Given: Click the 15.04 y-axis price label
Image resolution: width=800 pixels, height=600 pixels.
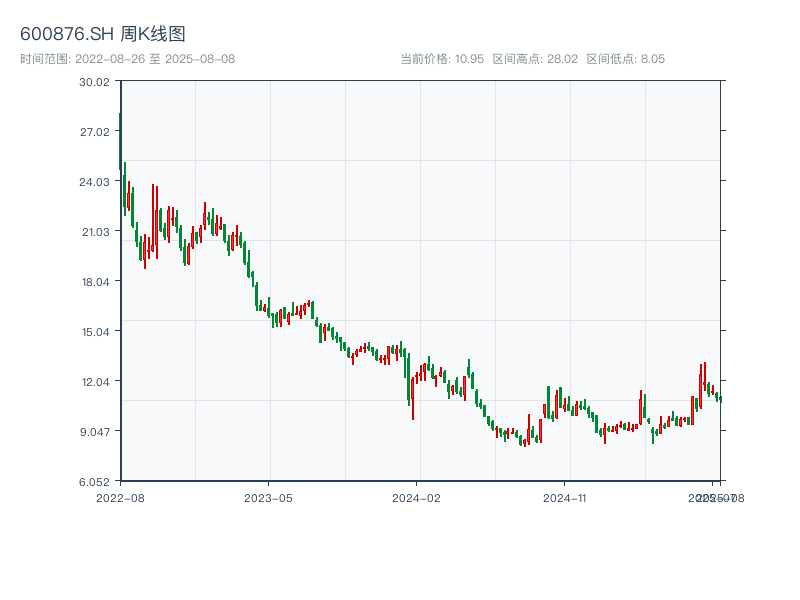Looking at the screenshot, I should click(x=94, y=331).
